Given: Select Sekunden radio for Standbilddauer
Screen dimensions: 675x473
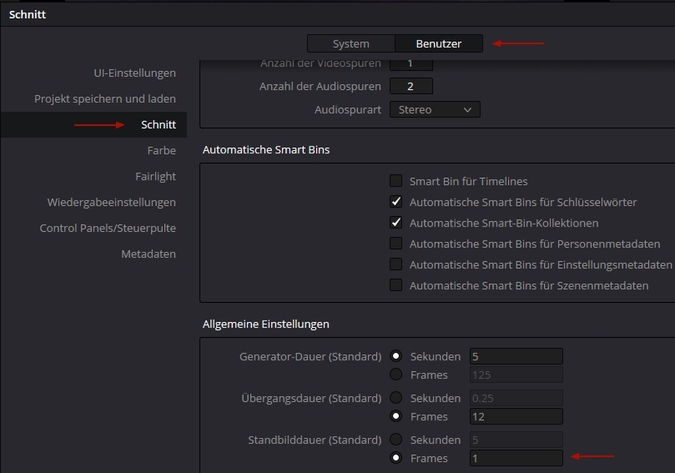Looking at the screenshot, I should click(396, 438).
